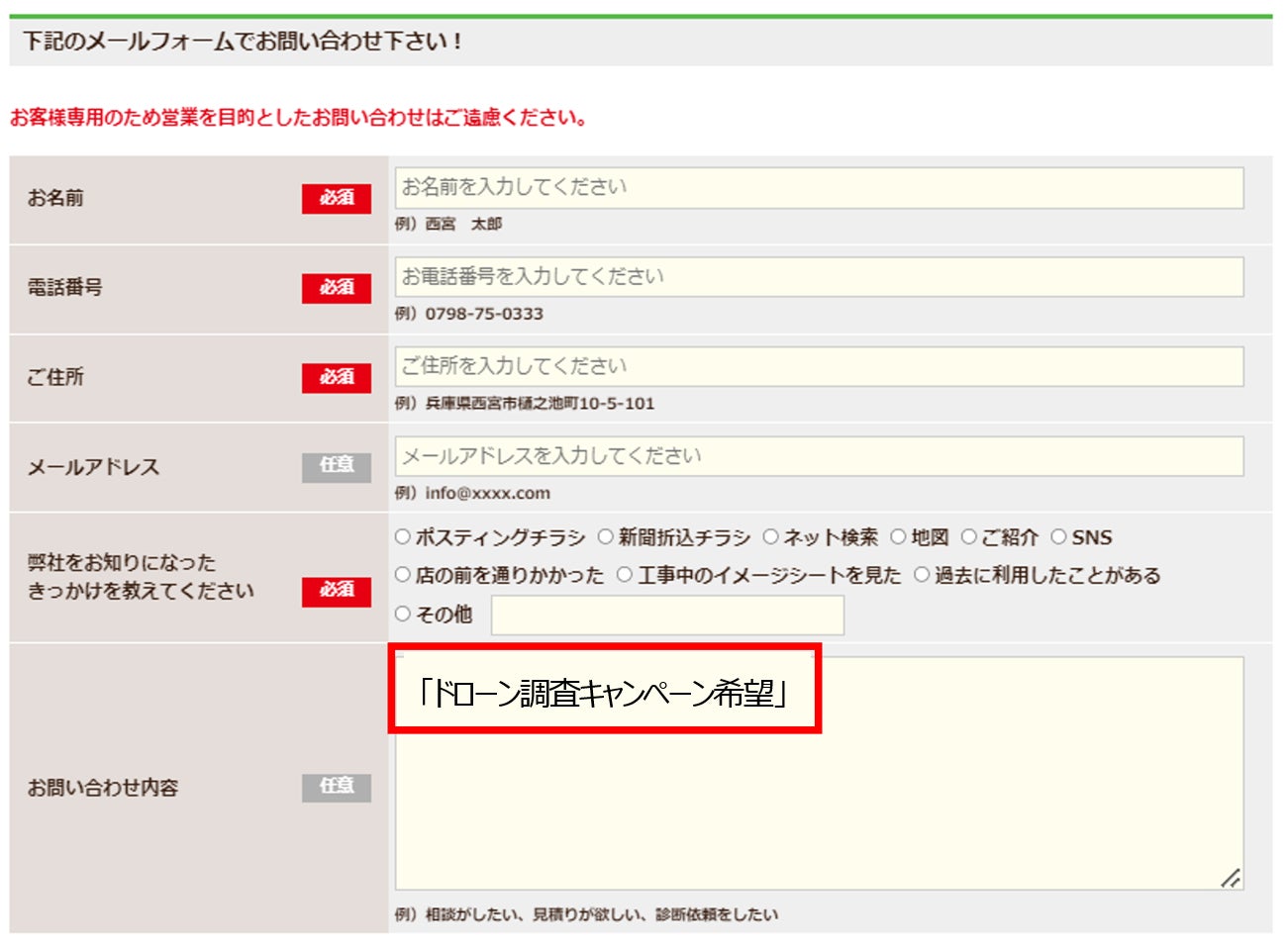
Task: Click the name input field
Action: (x=819, y=188)
